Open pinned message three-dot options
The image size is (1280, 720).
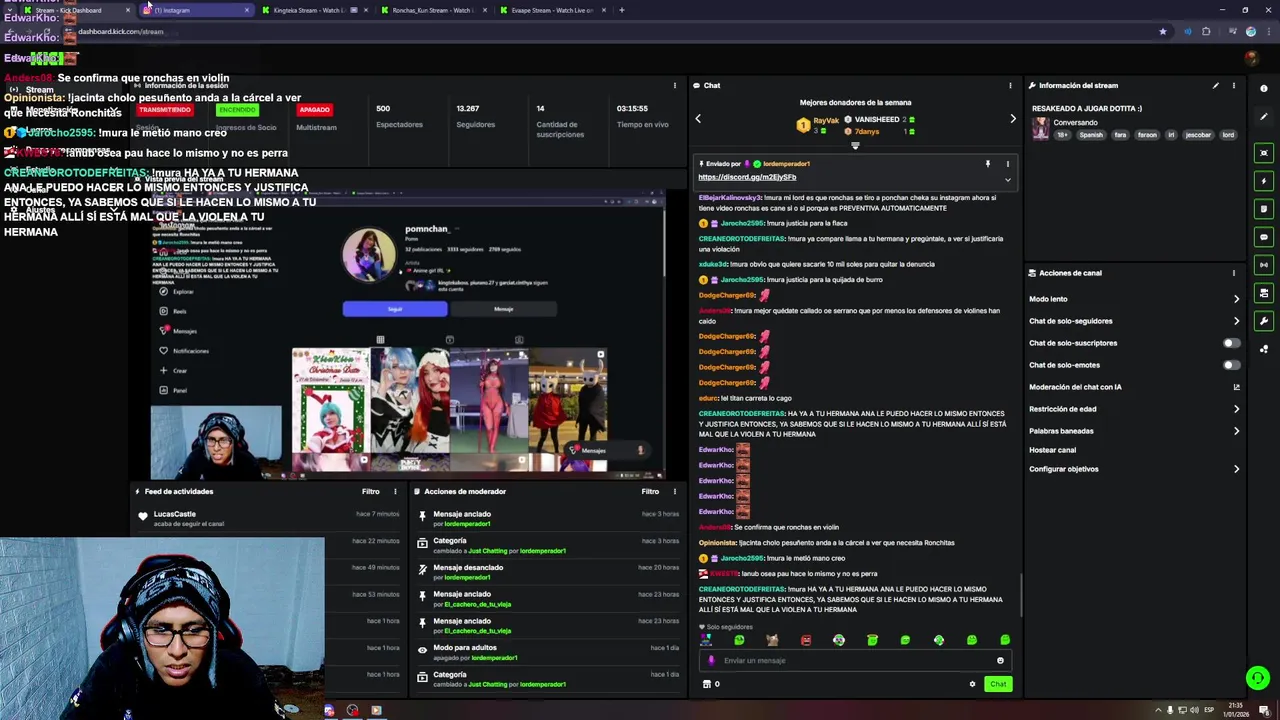1007,164
